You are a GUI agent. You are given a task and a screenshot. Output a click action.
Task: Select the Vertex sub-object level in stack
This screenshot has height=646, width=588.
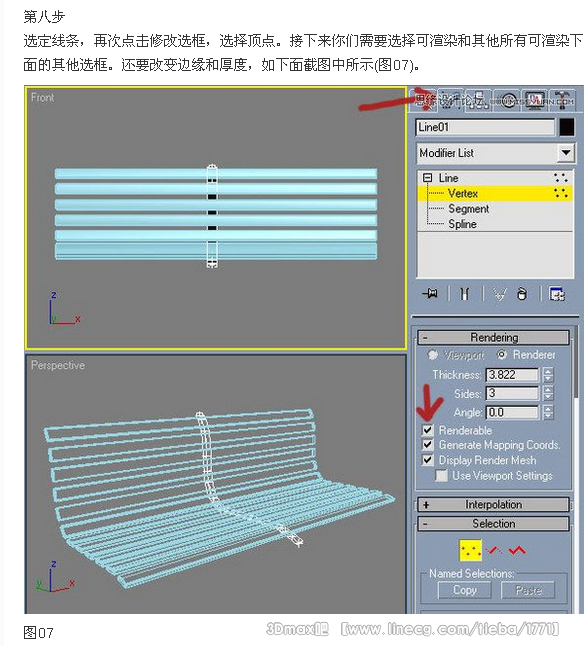click(495, 193)
